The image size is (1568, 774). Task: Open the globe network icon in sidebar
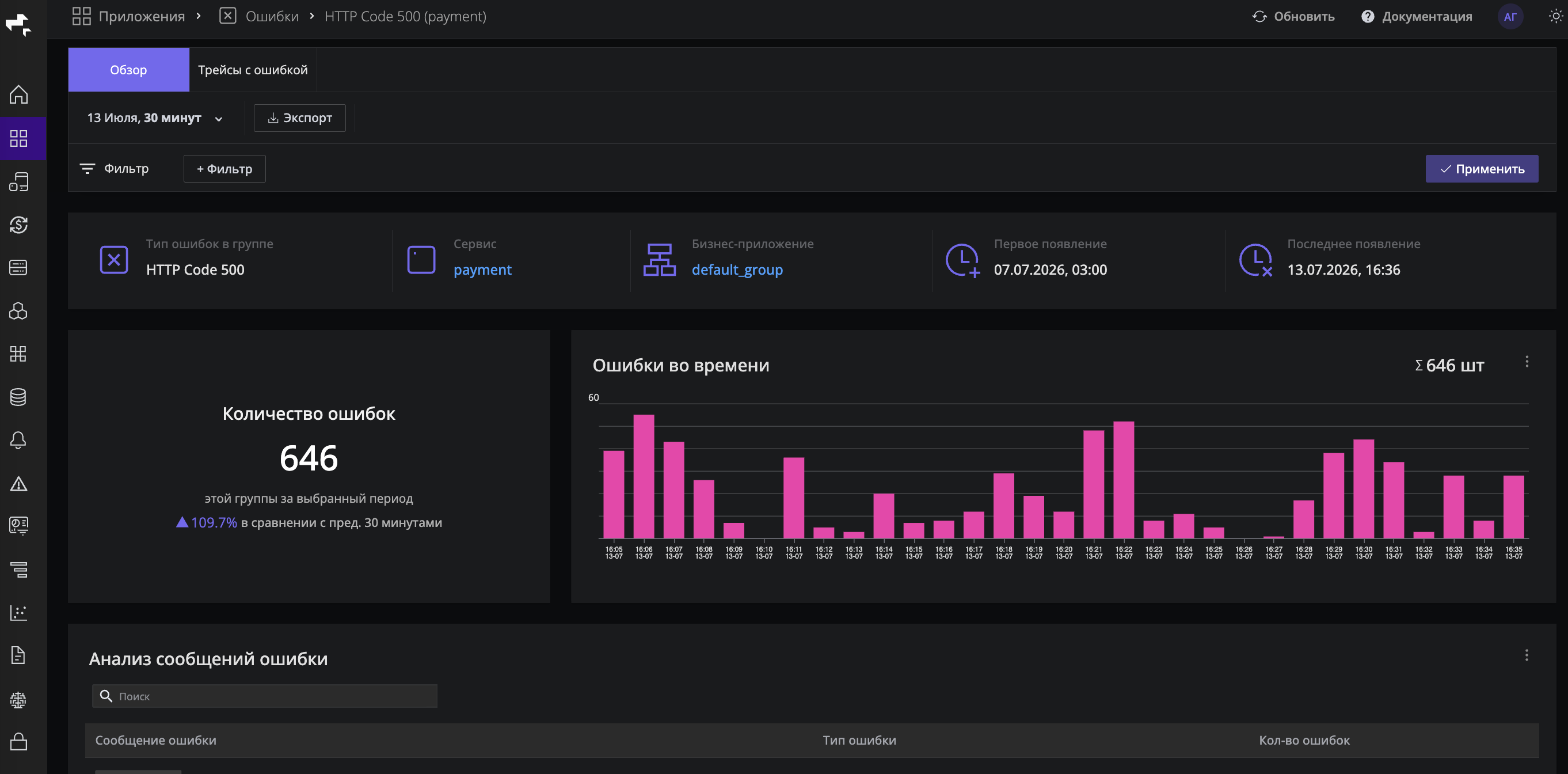tap(18, 700)
